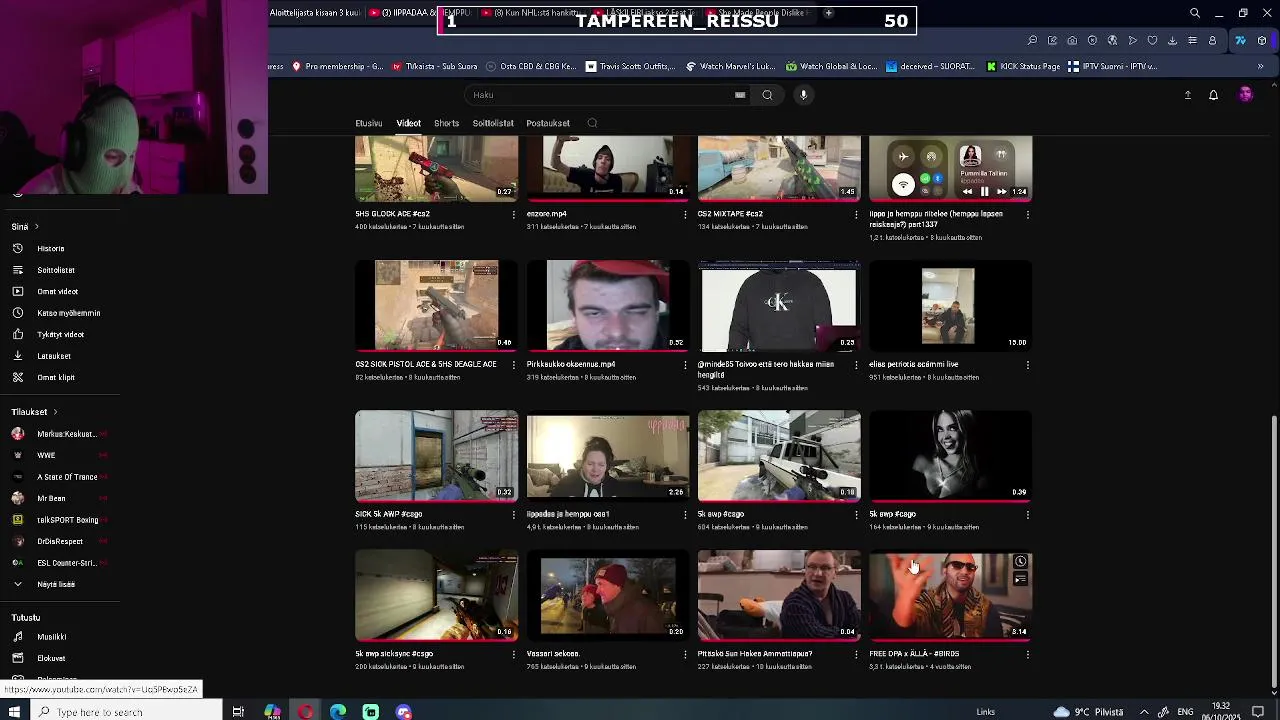The image size is (1280, 720).
Task: Open YouTube notifications bell
Action: pyautogui.click(x=1213, y=95)
